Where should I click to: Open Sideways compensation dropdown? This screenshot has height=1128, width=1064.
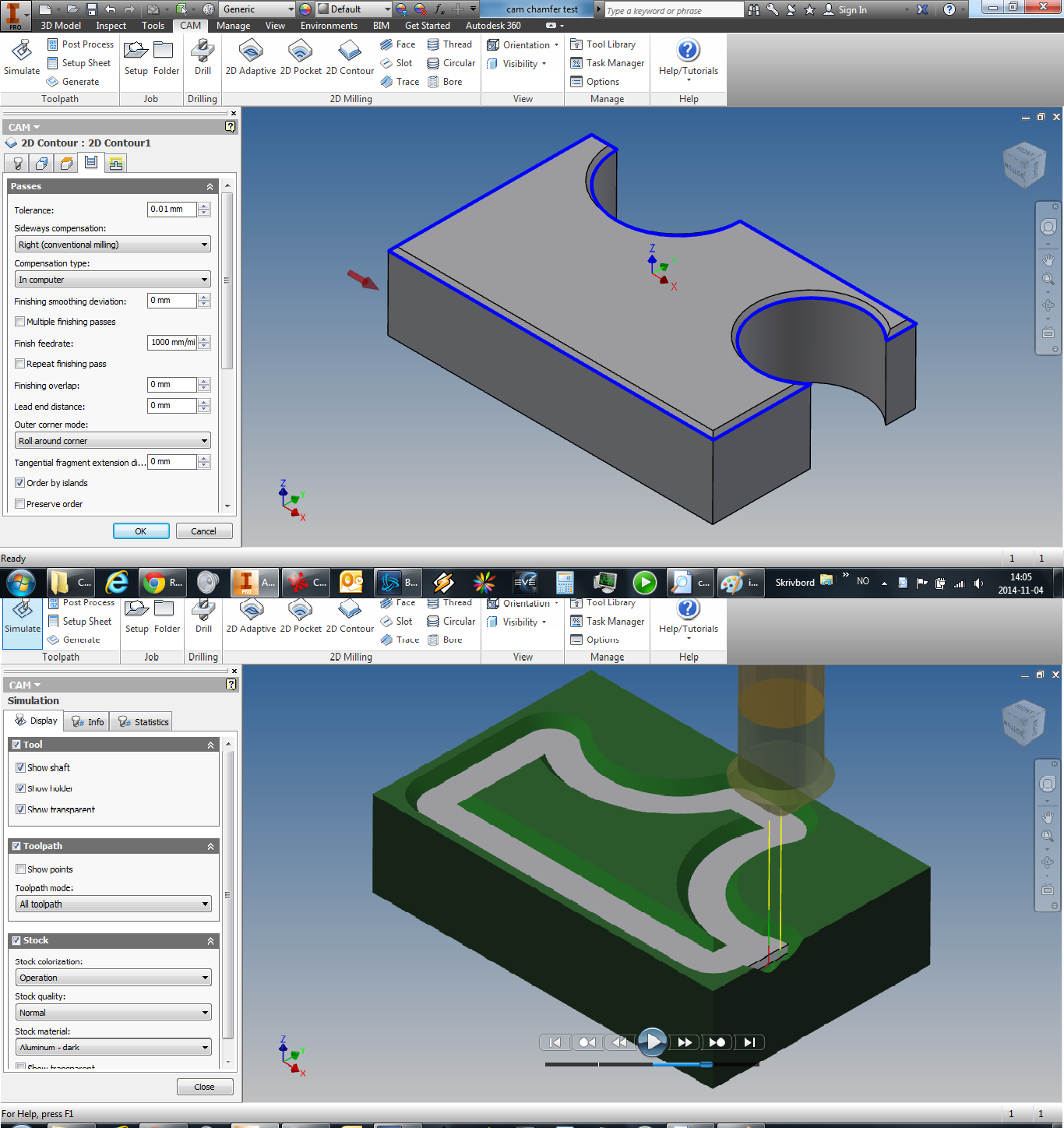tap(113, 245)
